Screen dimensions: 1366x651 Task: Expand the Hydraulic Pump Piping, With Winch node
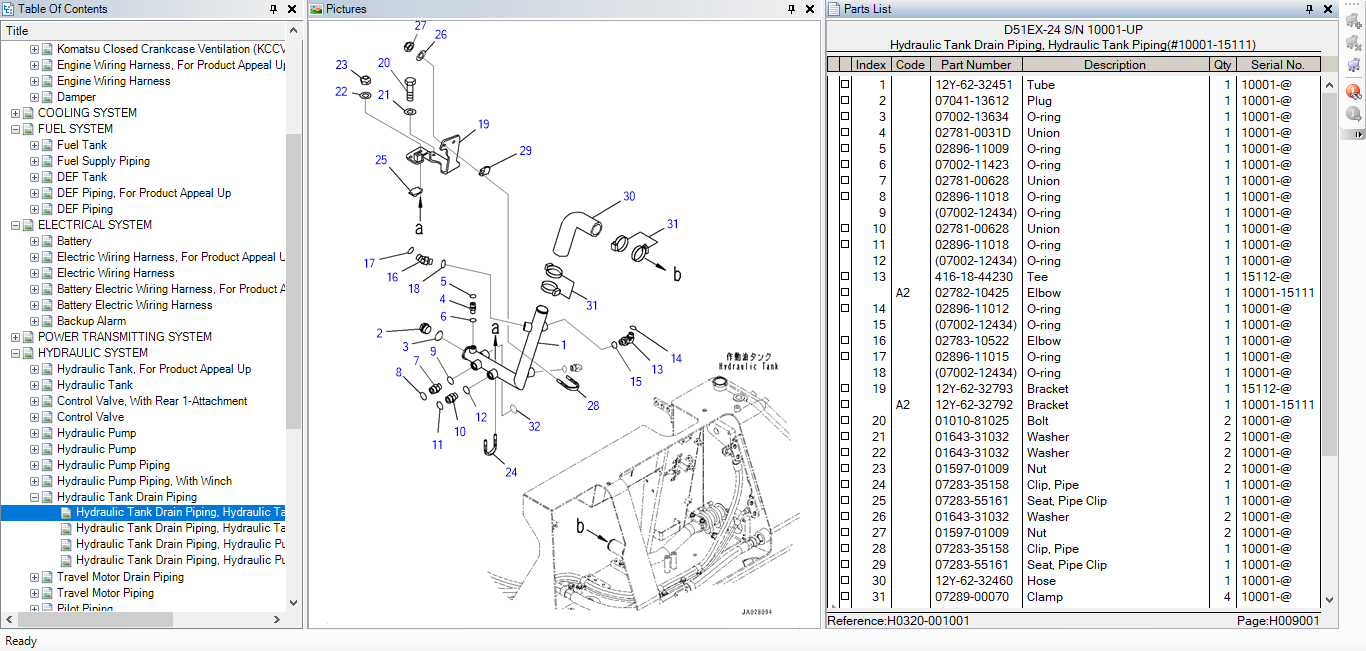[x=34, y=481]
